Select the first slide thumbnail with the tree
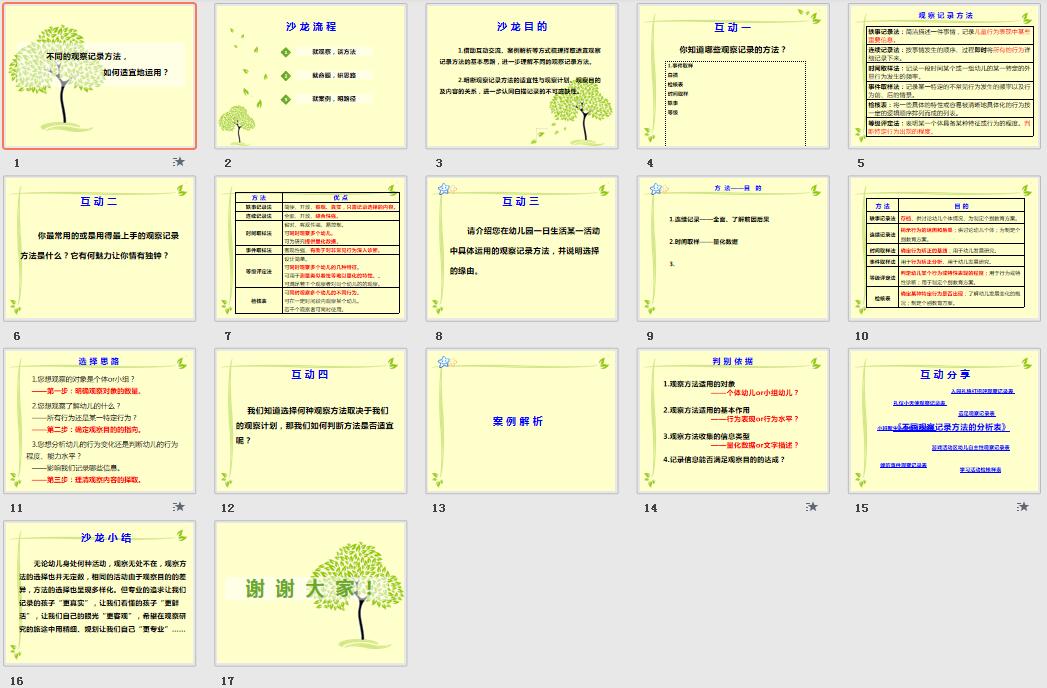The height and width of the screenshot is (688, 1047). (99, 76)
